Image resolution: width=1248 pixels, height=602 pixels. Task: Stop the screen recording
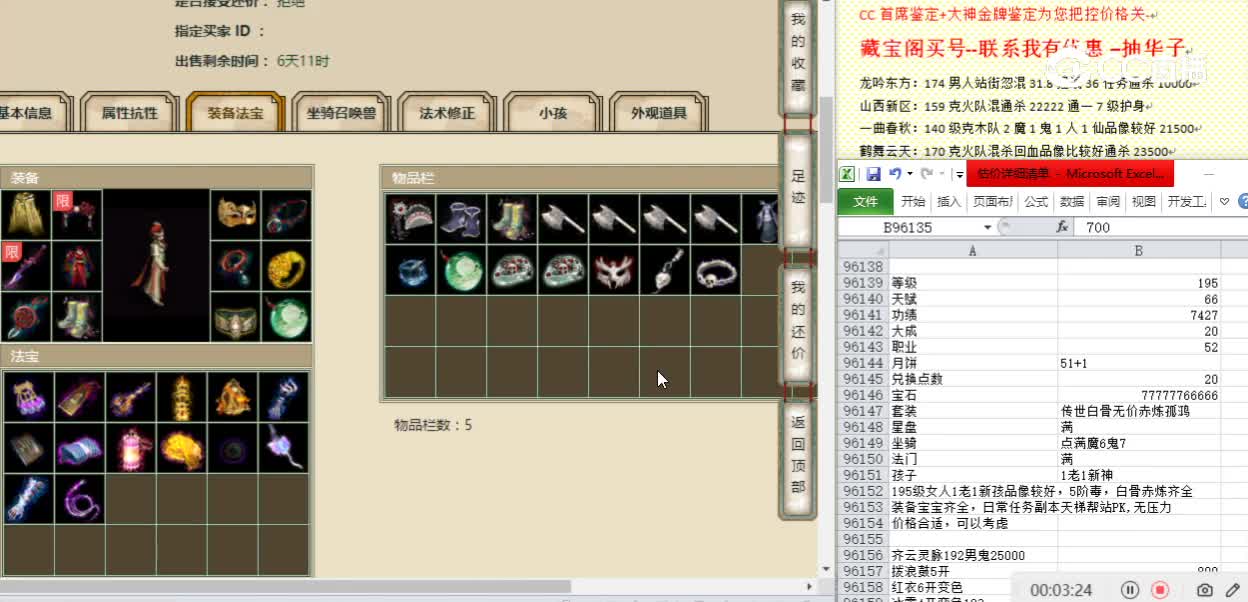pos(1160,590)
